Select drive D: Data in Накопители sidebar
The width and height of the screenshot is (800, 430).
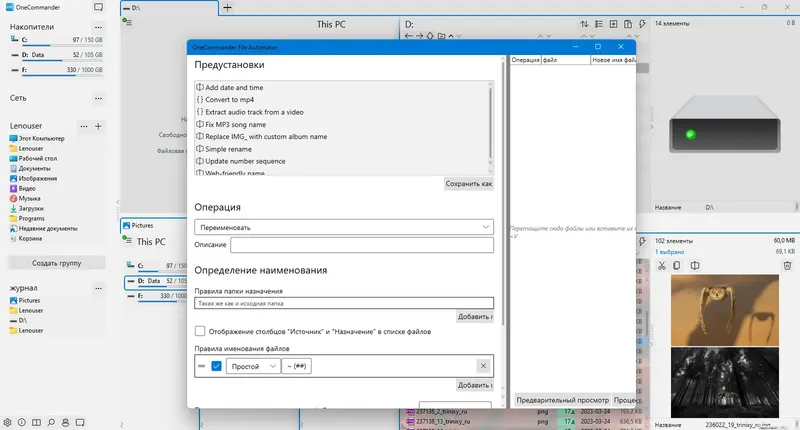pos(57,55)
